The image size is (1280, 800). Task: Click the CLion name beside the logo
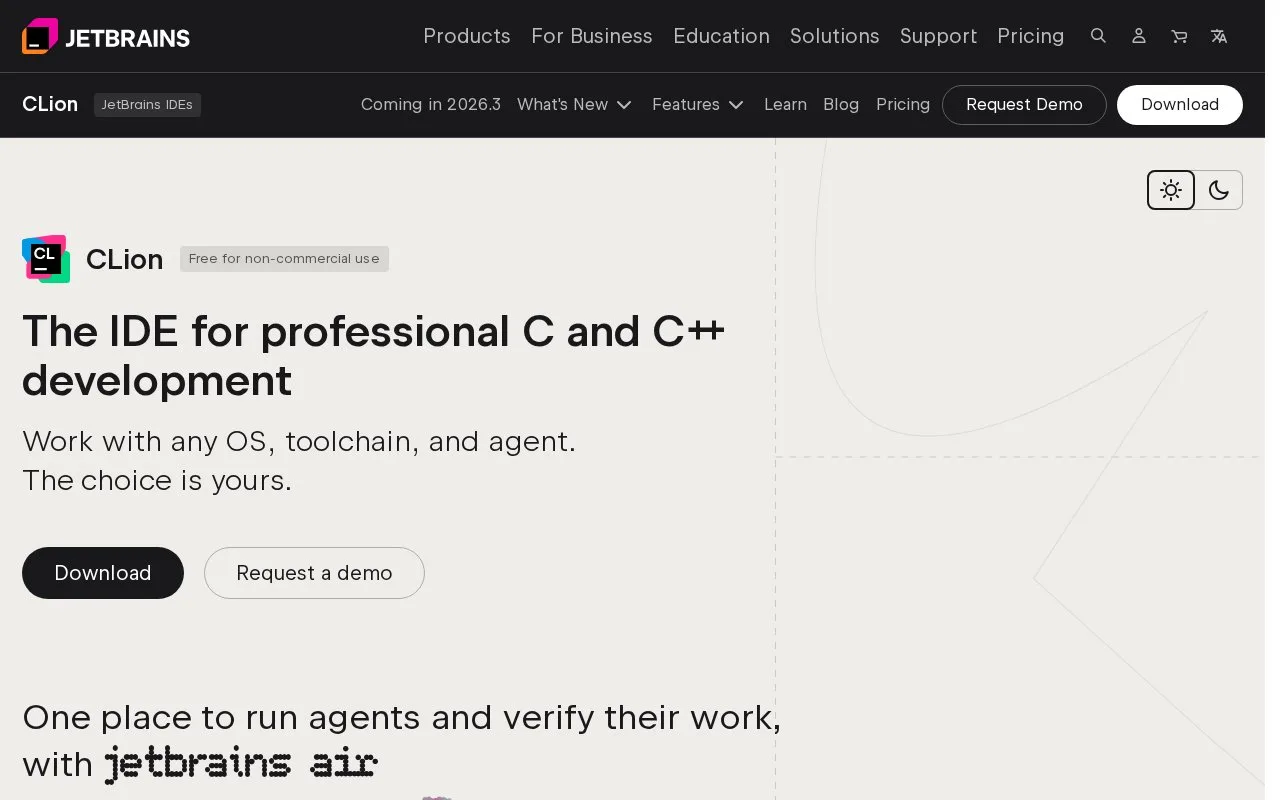pos(124,259)
